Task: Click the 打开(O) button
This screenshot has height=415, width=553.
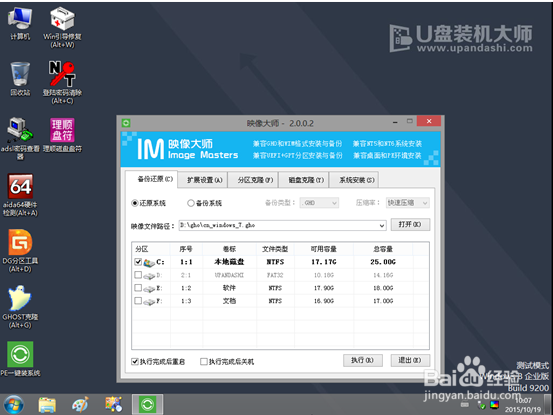Action: point(410,225)
